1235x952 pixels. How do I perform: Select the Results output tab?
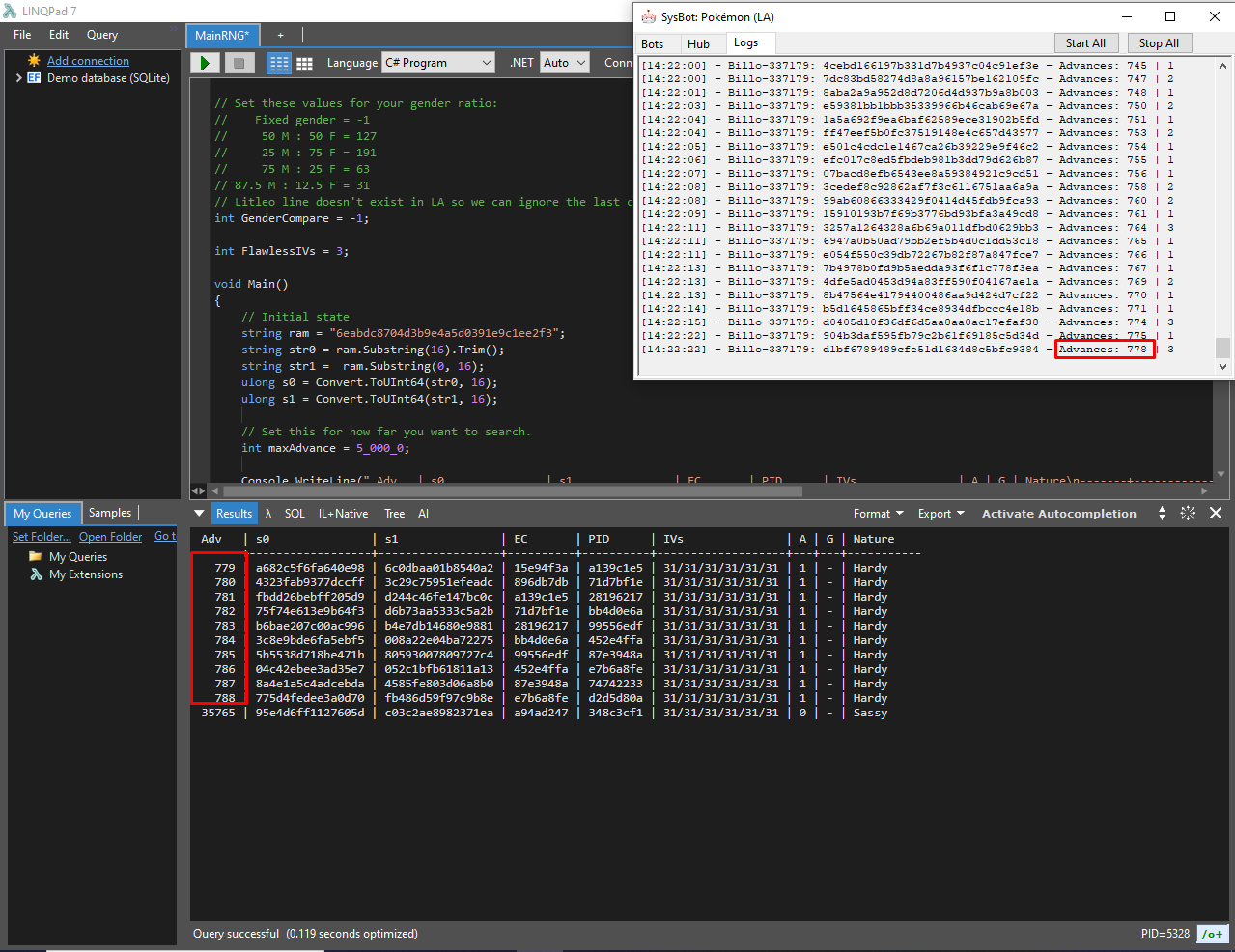(x=234, y=514)
